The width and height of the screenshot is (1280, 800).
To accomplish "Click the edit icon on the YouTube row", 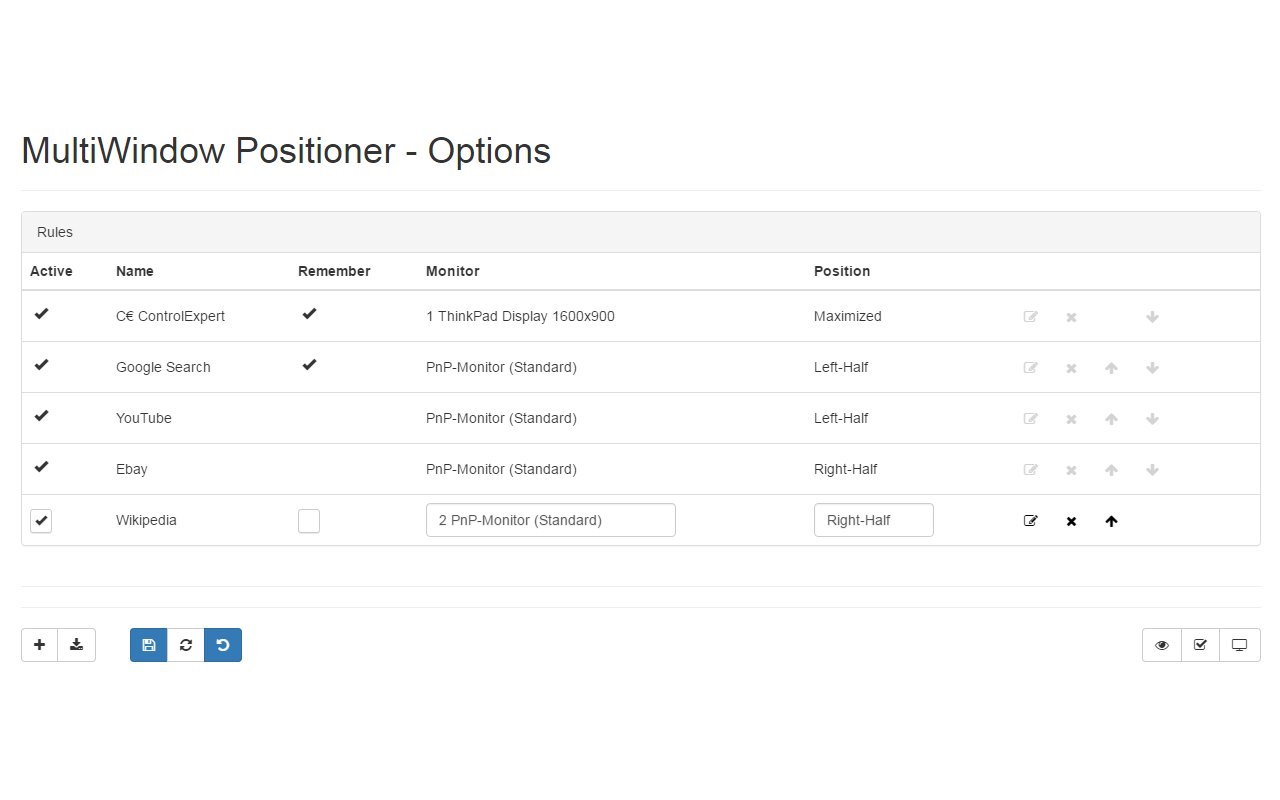I will point(1031,418).
